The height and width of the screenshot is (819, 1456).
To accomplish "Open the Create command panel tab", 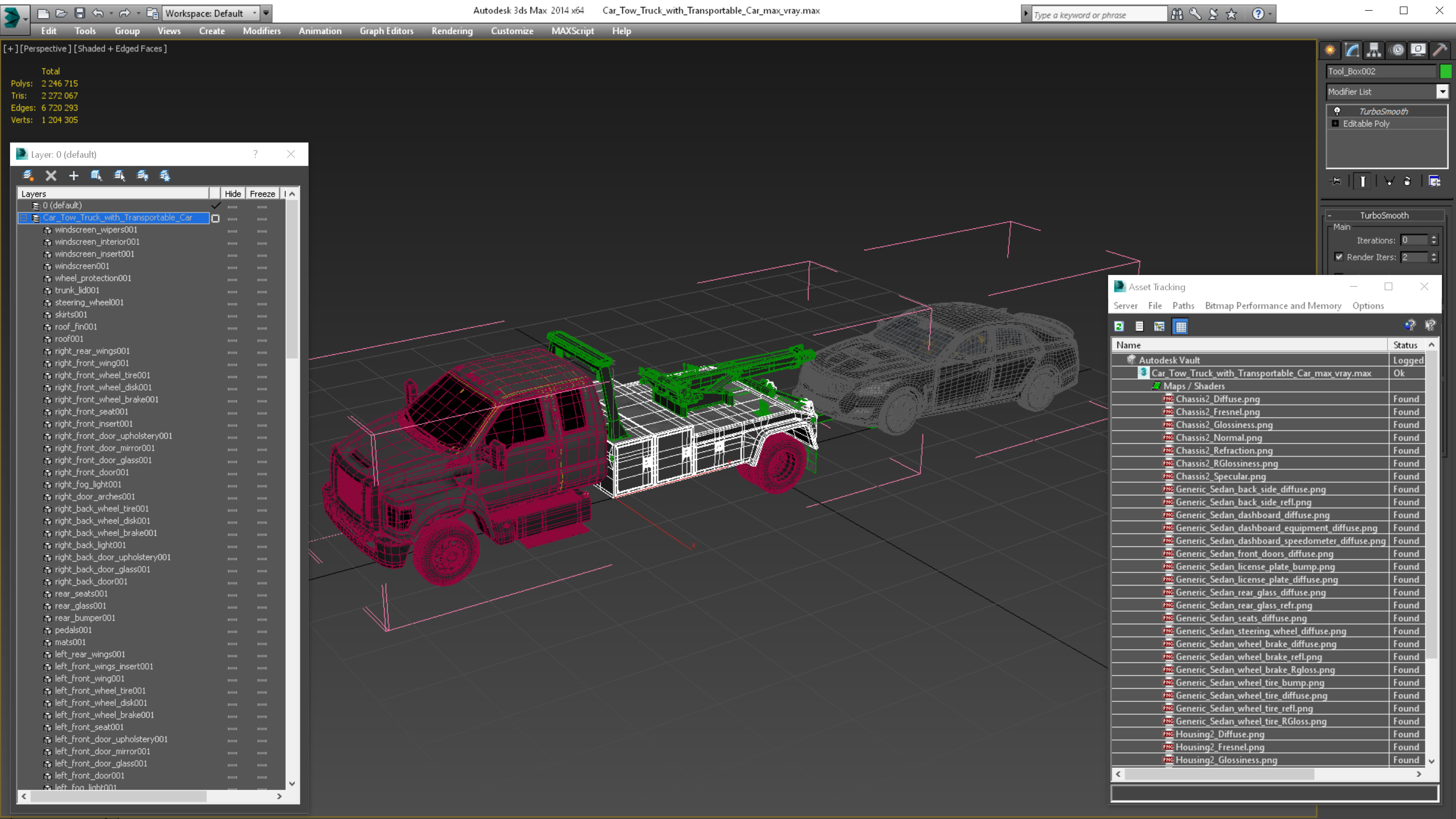I will pyautogui.click(x=1330, y=51).
